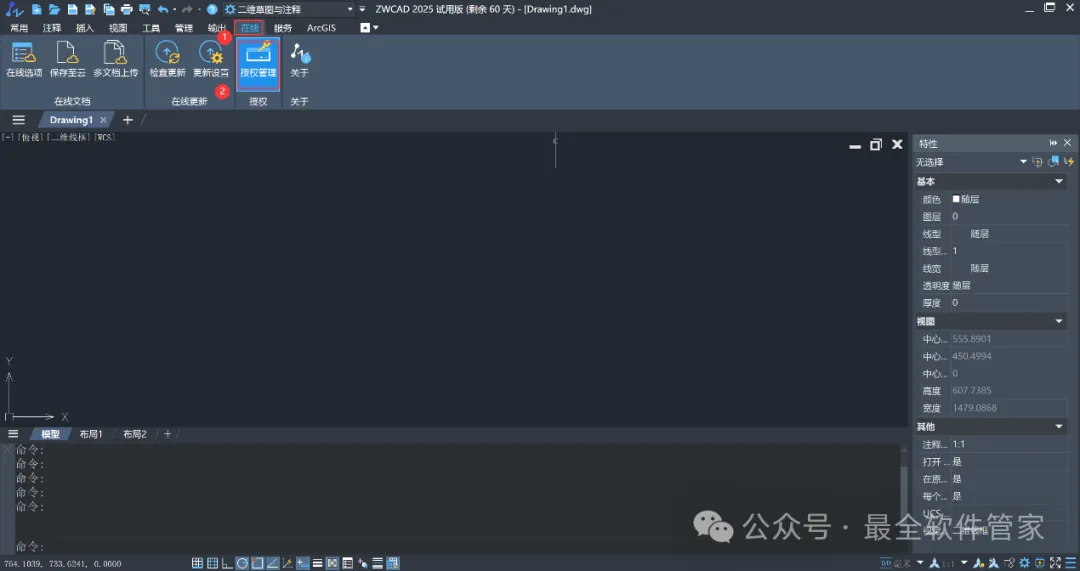Close the Drawing1 tab with its x
Screen dimensions: 1080x571
coord(103,120)
